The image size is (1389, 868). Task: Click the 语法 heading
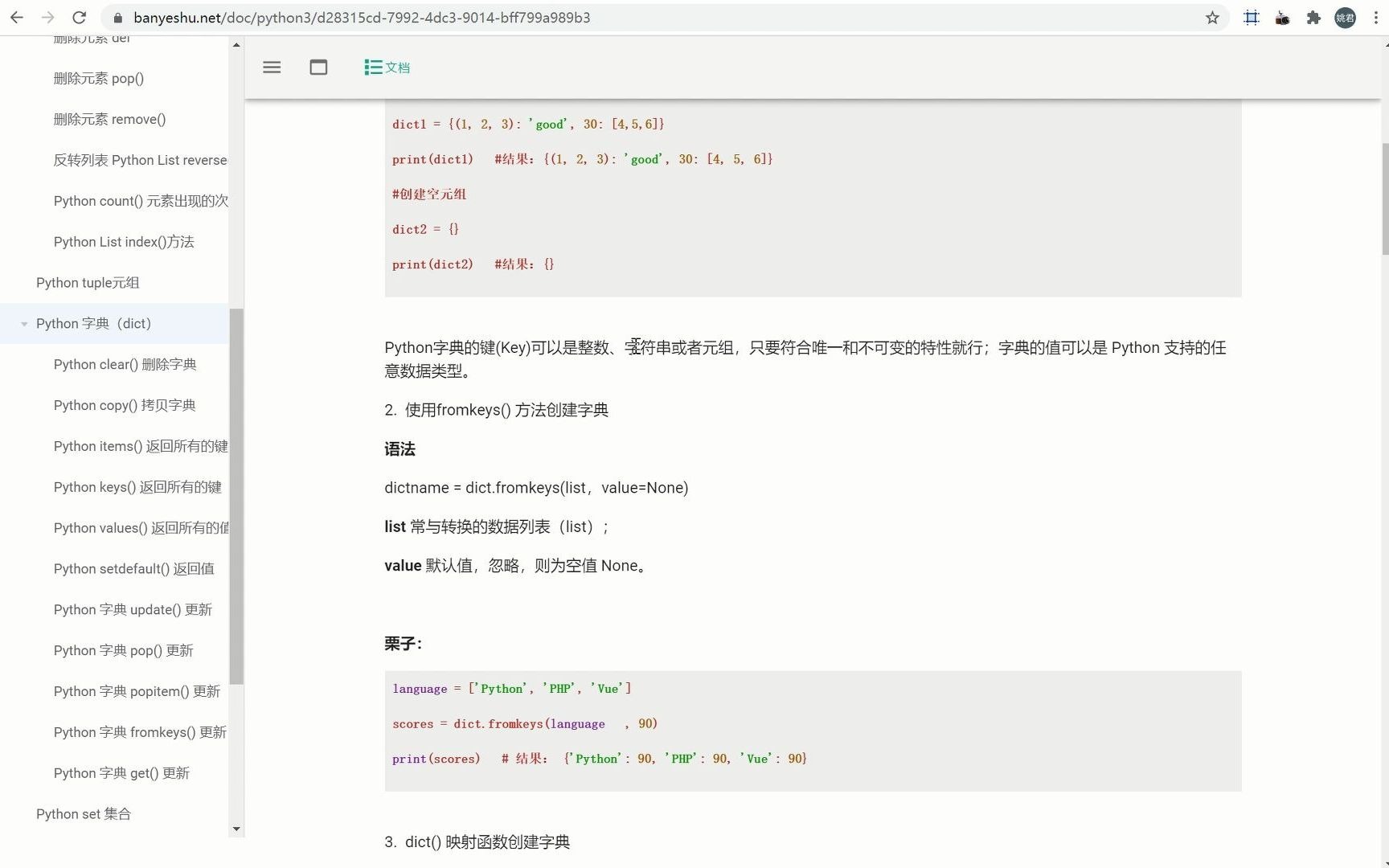399,449
